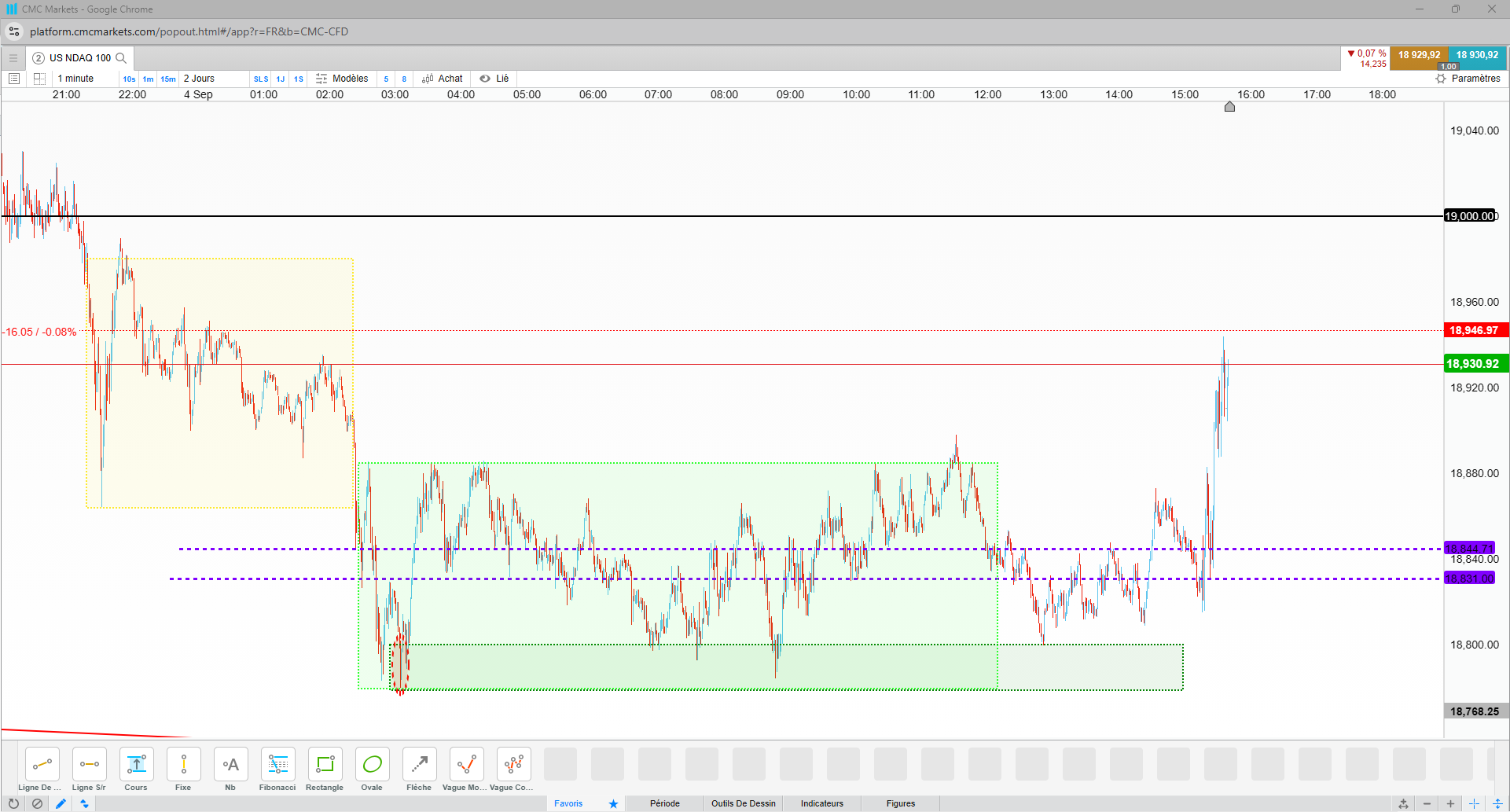Viewport: 1510px width, 812px height.
Task: Toggle the Lié linked eye option
Action: point(494,79)
